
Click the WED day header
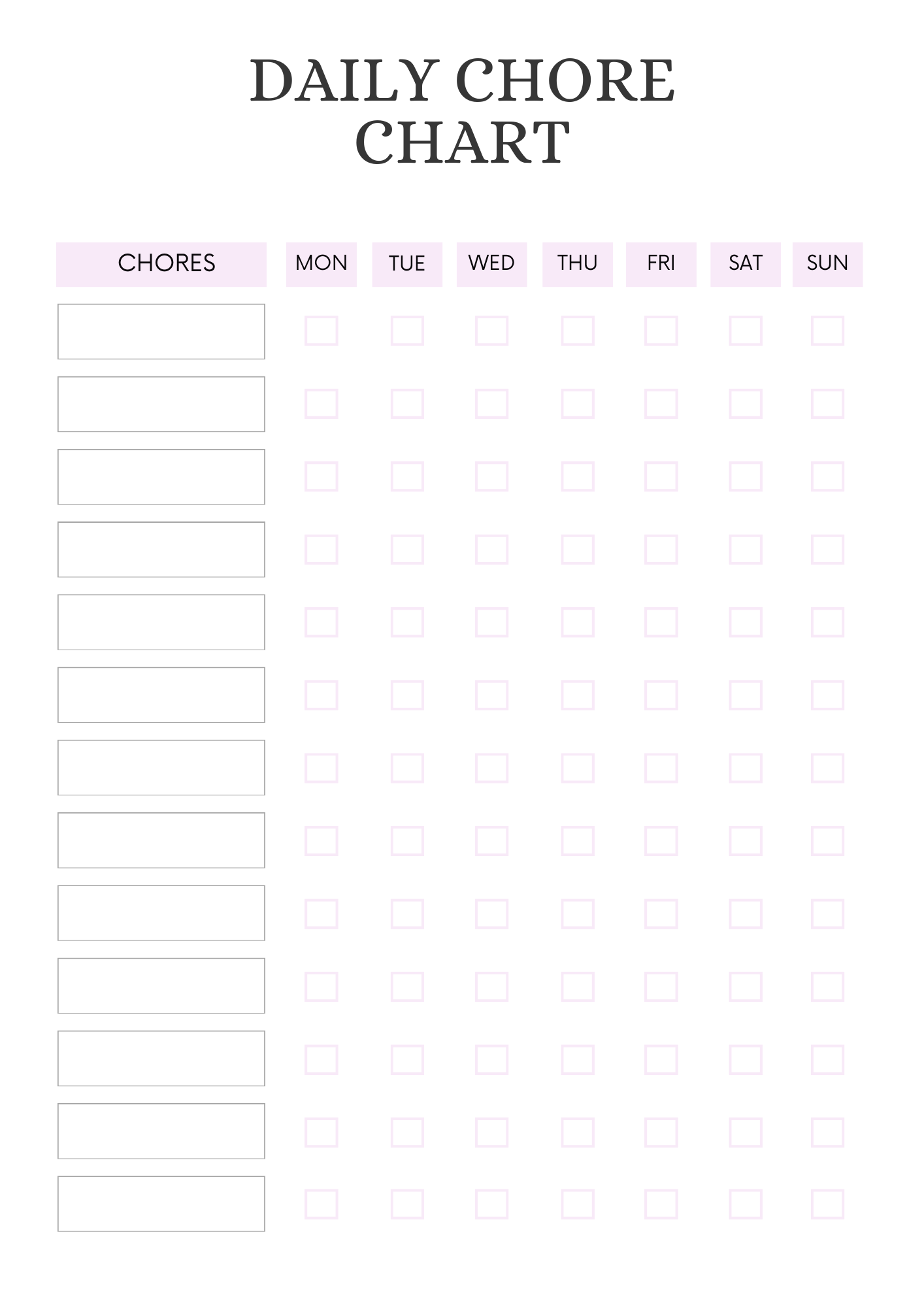[491, 264]
